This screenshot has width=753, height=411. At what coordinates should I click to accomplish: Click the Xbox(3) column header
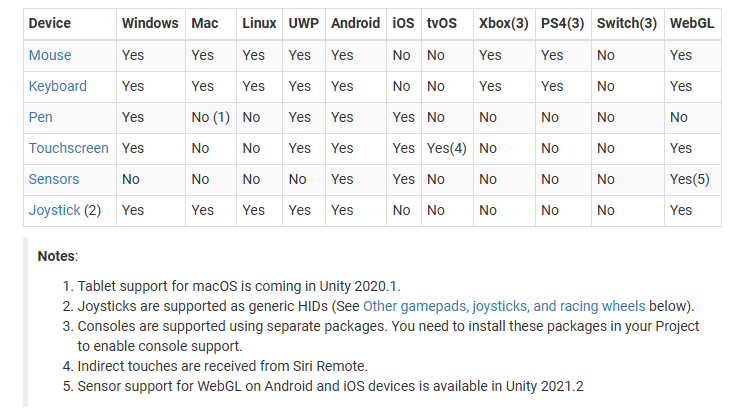pyautogui.click(x=503, y=23)
